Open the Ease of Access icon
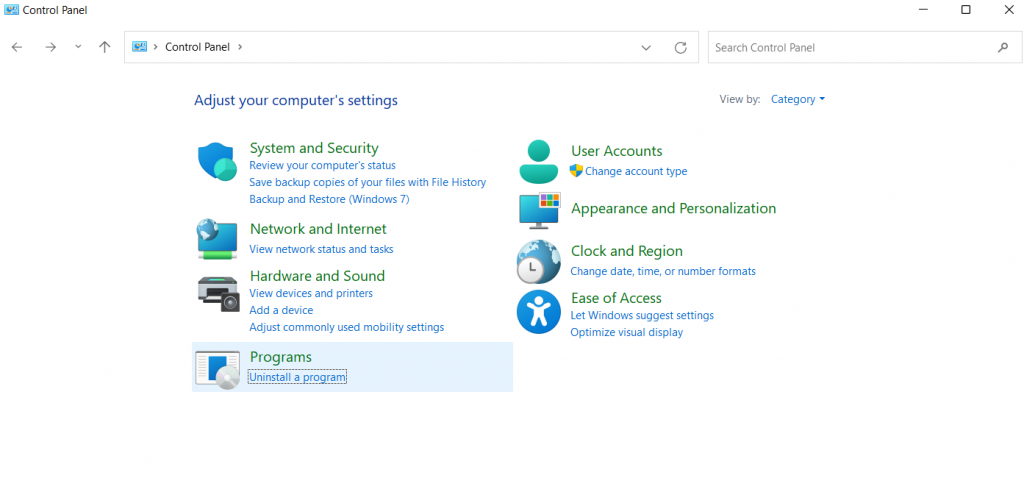The image size is (1024, 503). click(x=539, y=312)
